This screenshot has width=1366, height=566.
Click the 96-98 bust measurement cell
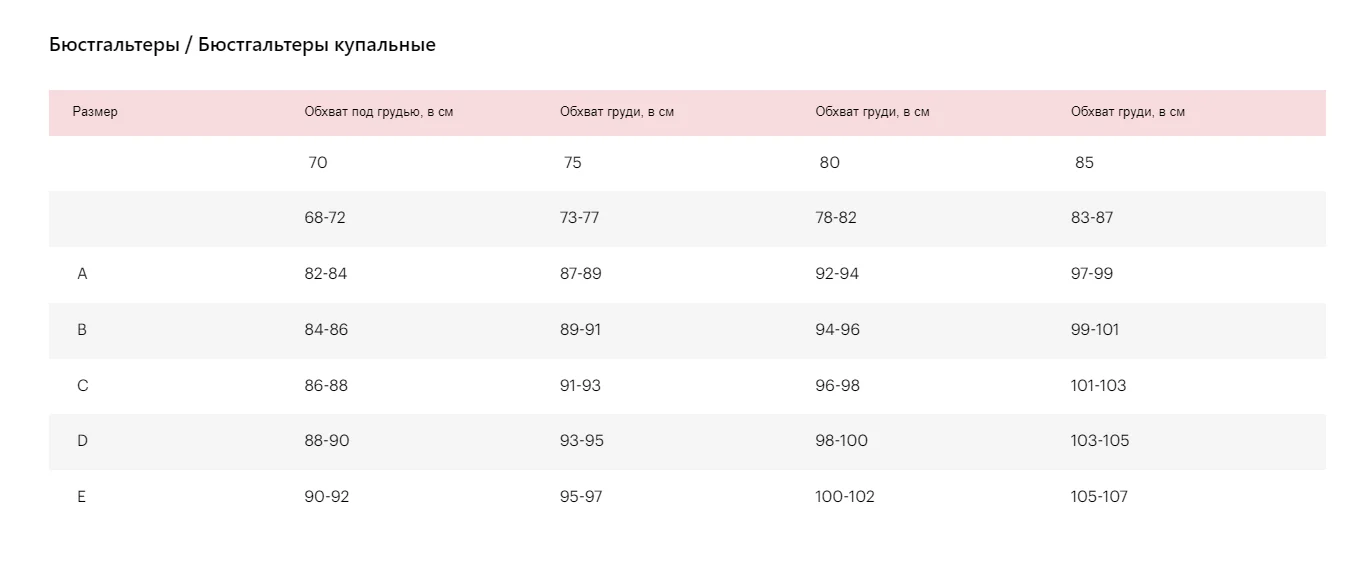837,386
